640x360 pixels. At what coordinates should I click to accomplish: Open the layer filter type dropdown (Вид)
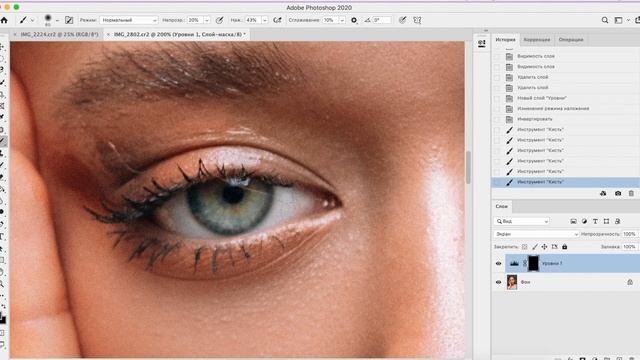522,221
